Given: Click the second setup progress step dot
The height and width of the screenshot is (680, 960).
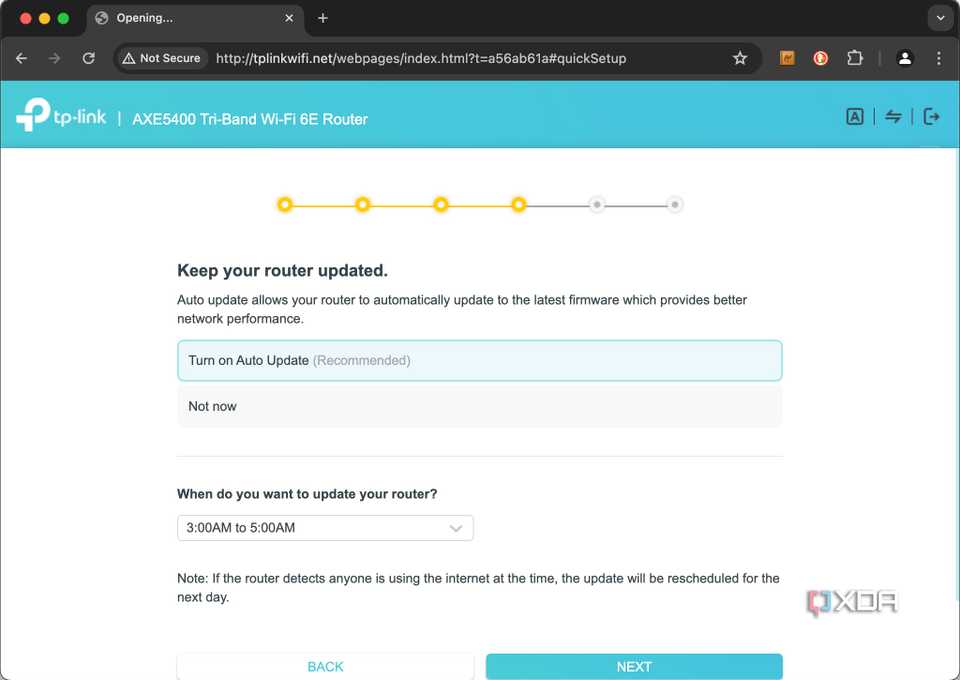Looking at the screenshot, I should click(x=362, y=204).
